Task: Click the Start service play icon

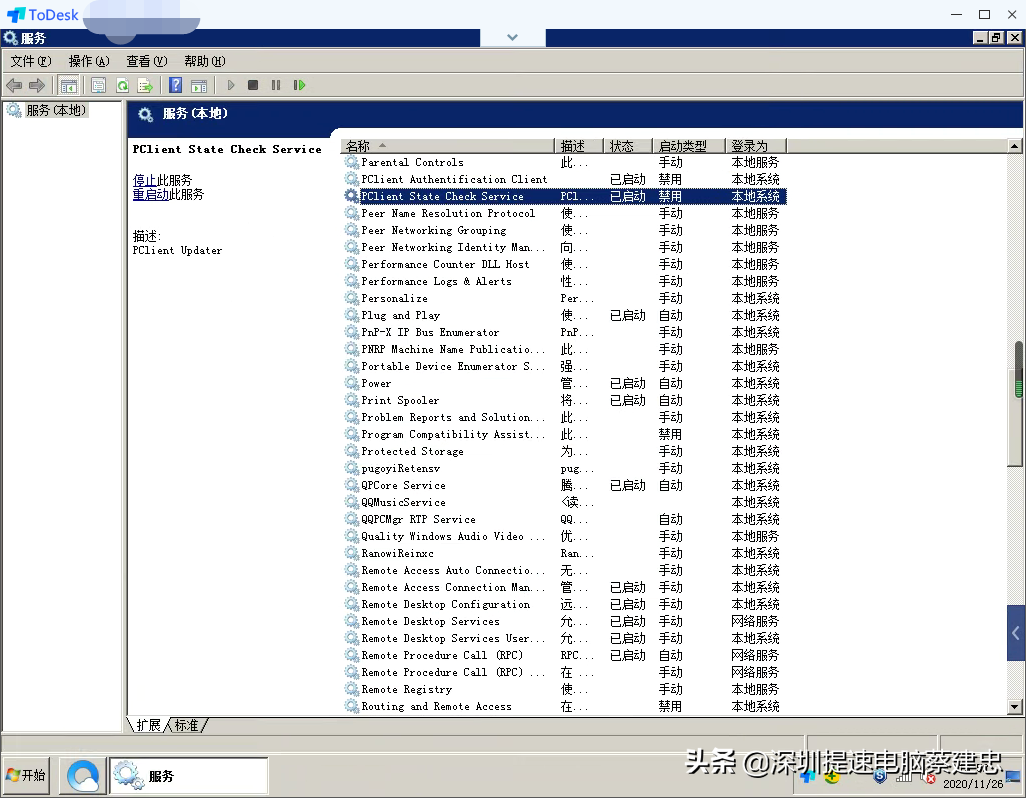Action: 231,86
